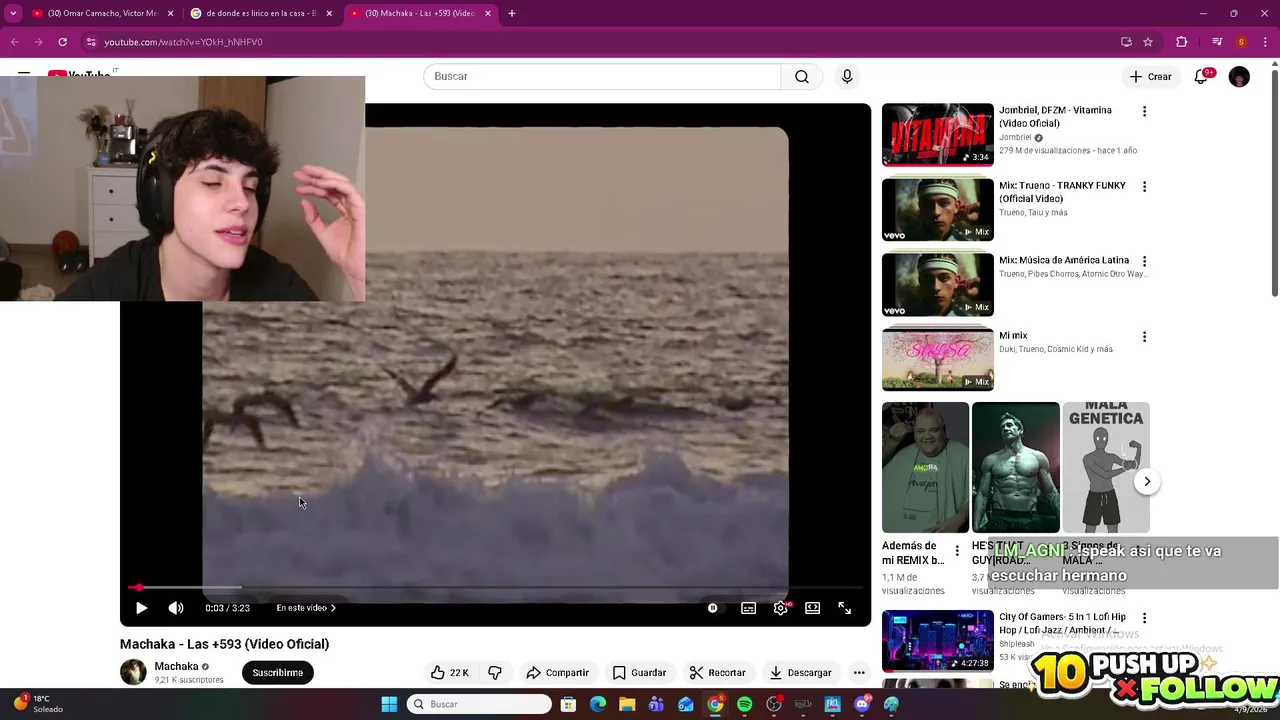Open a new browser tab
Viewport: 1280px width, 720px height.
[x=511, y=13]
